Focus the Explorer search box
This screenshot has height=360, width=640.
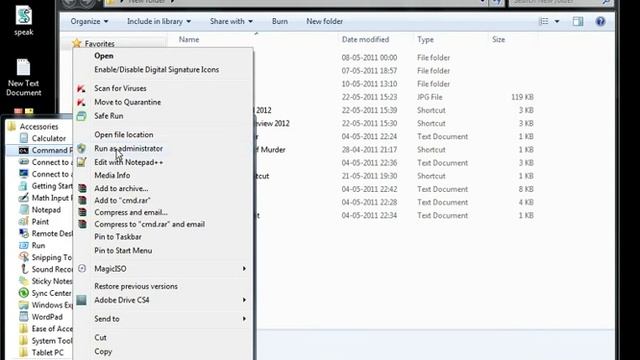(560, 2)
